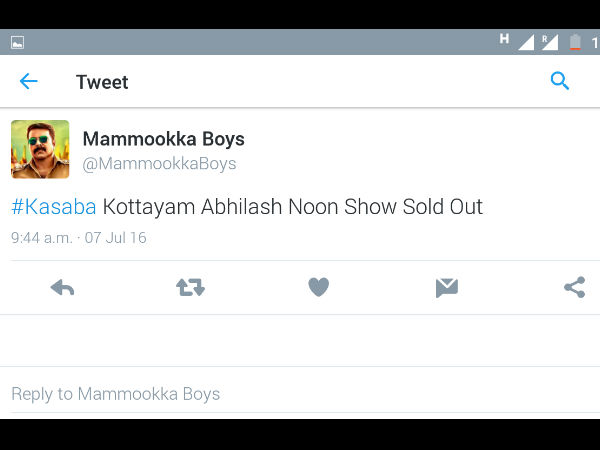Tap the first signal strength icon
Image resolution: width=600 pixels, height=450 pixels.
coord(525,42)
